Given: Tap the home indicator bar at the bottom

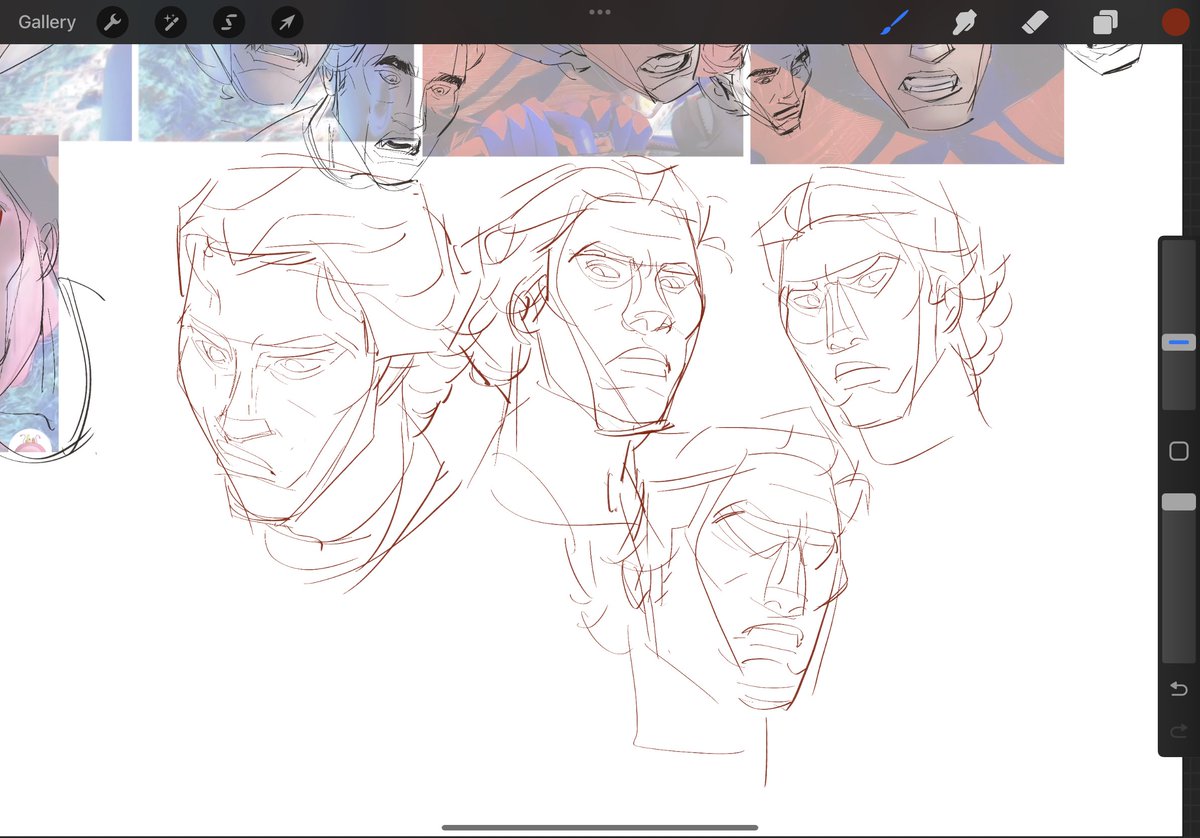Looking at the screenshot, I should [600, 827].
